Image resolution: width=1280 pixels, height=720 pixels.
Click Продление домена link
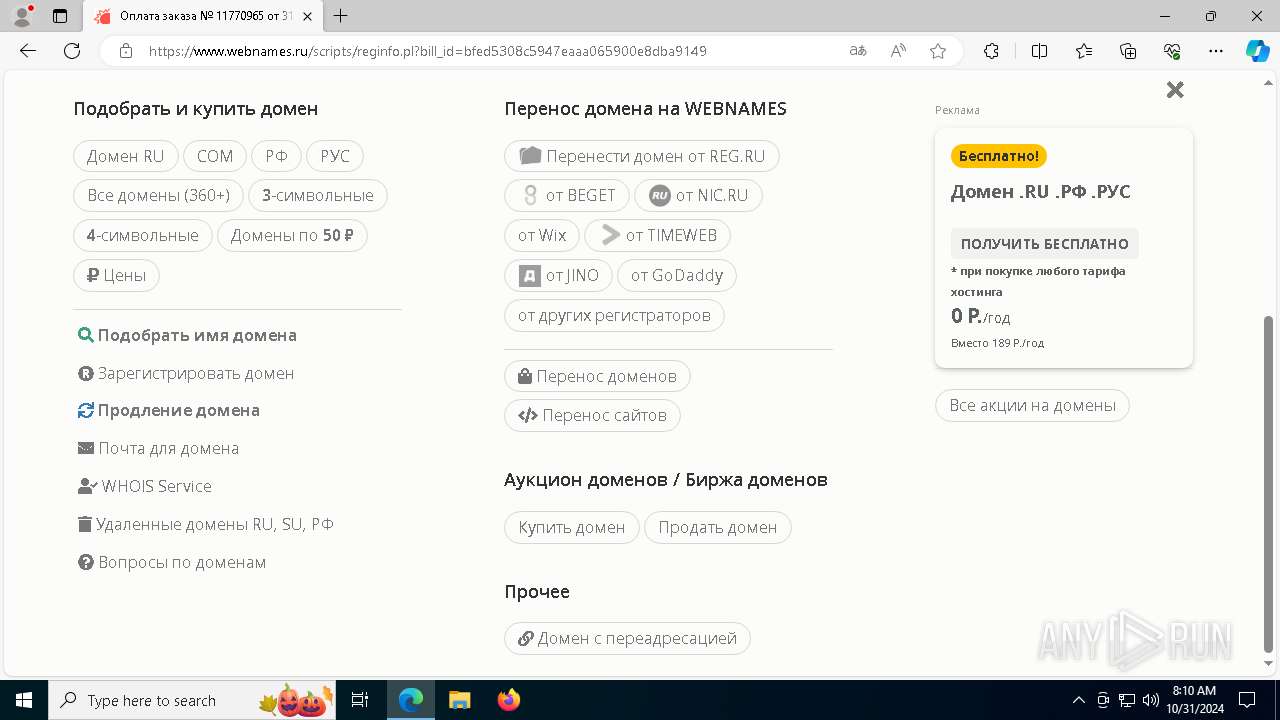(x=169, y=410)
